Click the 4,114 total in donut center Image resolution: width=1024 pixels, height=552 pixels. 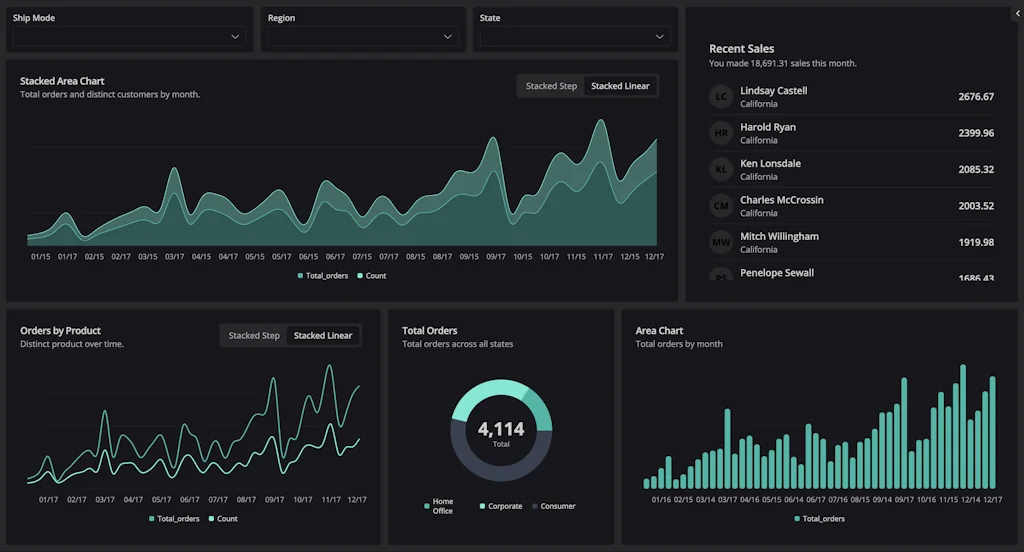[501, 430]
